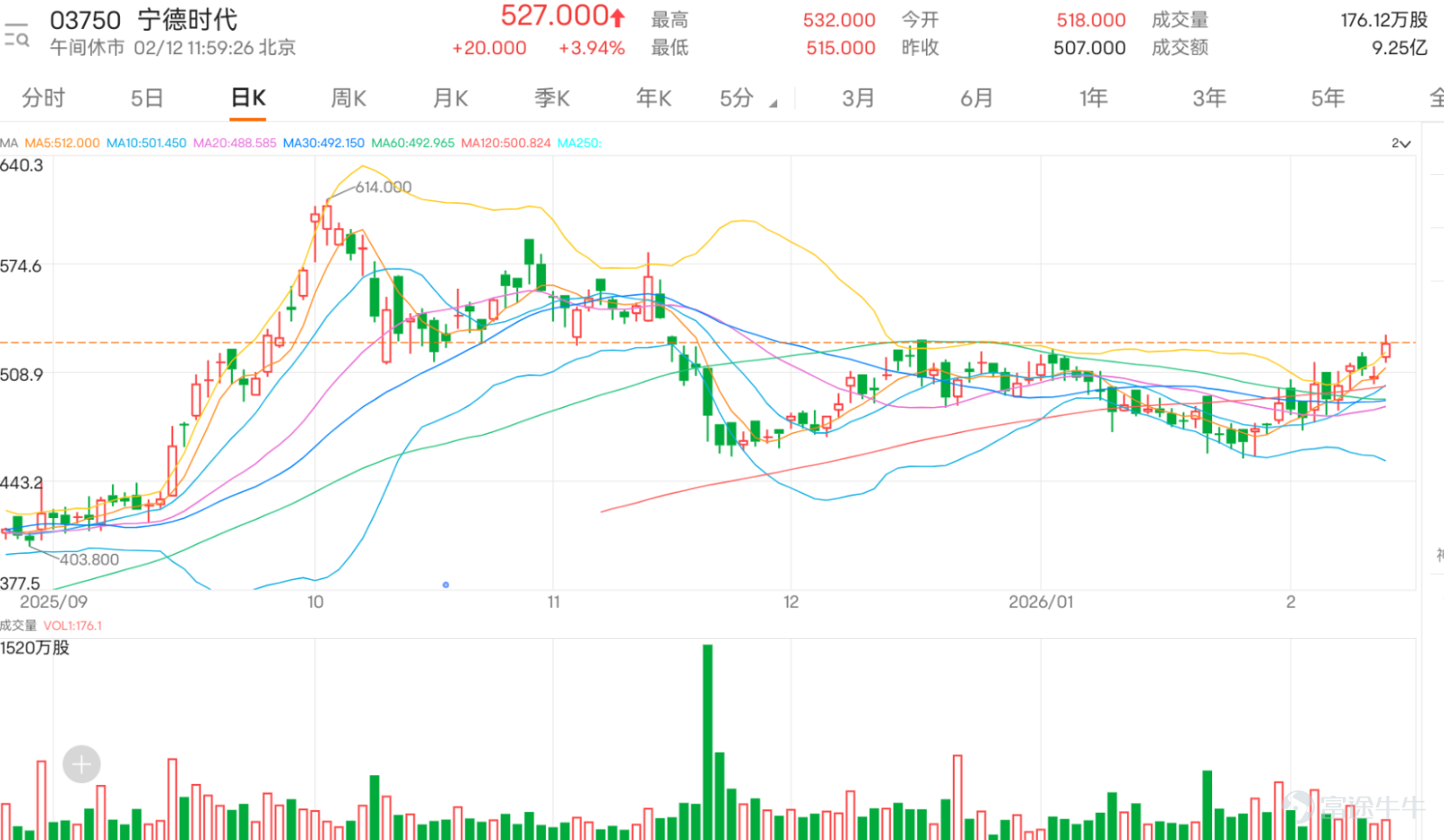Click the +3.94% change value
1444x840 pixels.
pos(592,48)
